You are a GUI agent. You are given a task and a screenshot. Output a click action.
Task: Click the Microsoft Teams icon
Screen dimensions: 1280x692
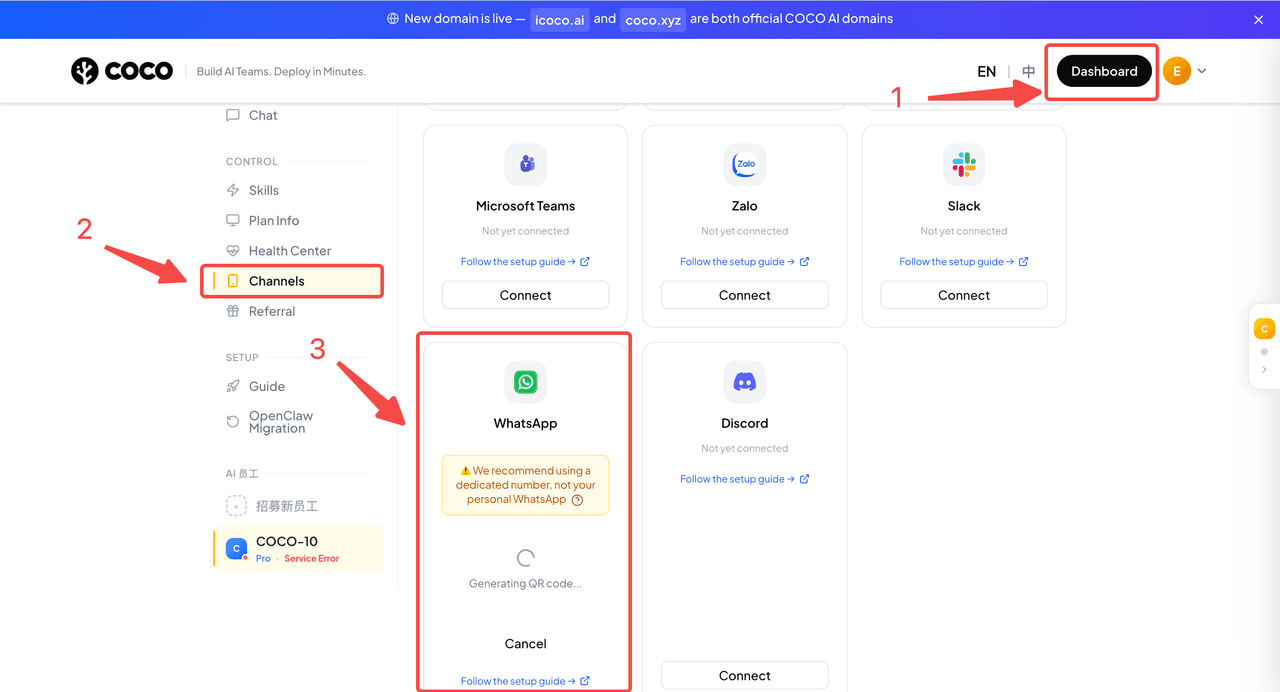[x=525, y=164]
